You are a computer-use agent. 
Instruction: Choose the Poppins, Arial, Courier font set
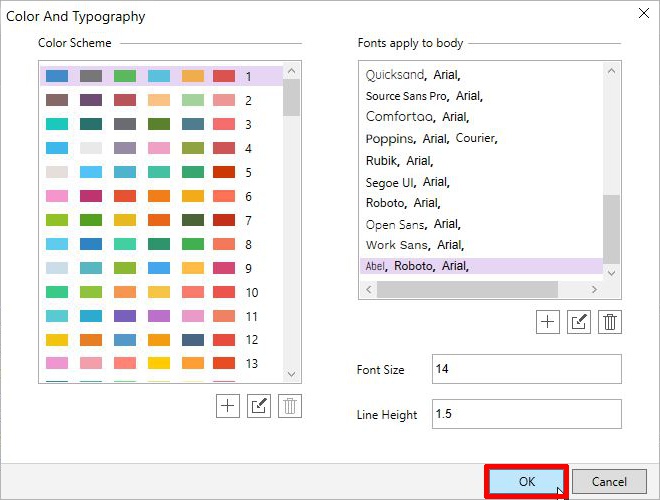click(x=432, y=139)
